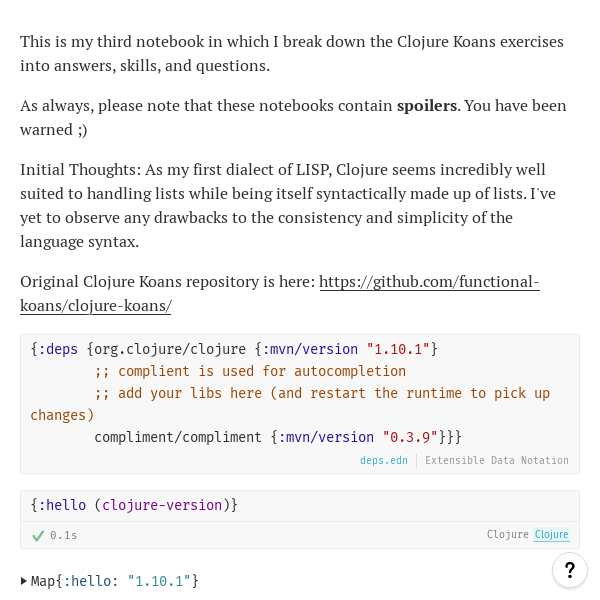Click the blue Clojure runtime link
This screenshot has height=600, width=600.
pyautogui.click(x=551, y=535)
